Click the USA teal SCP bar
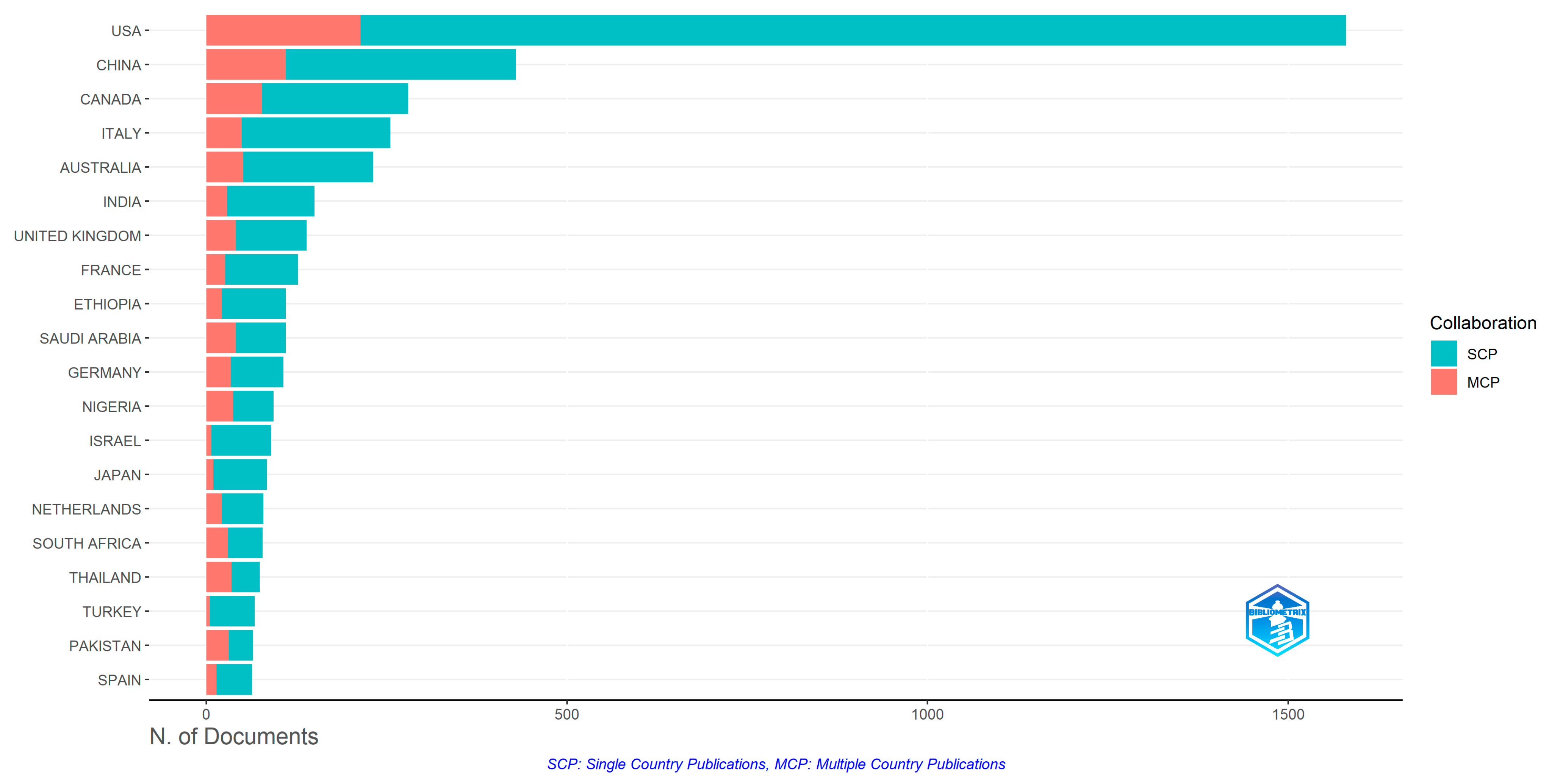This screenshot has height=784, width=1549. [x=853, y=31]
